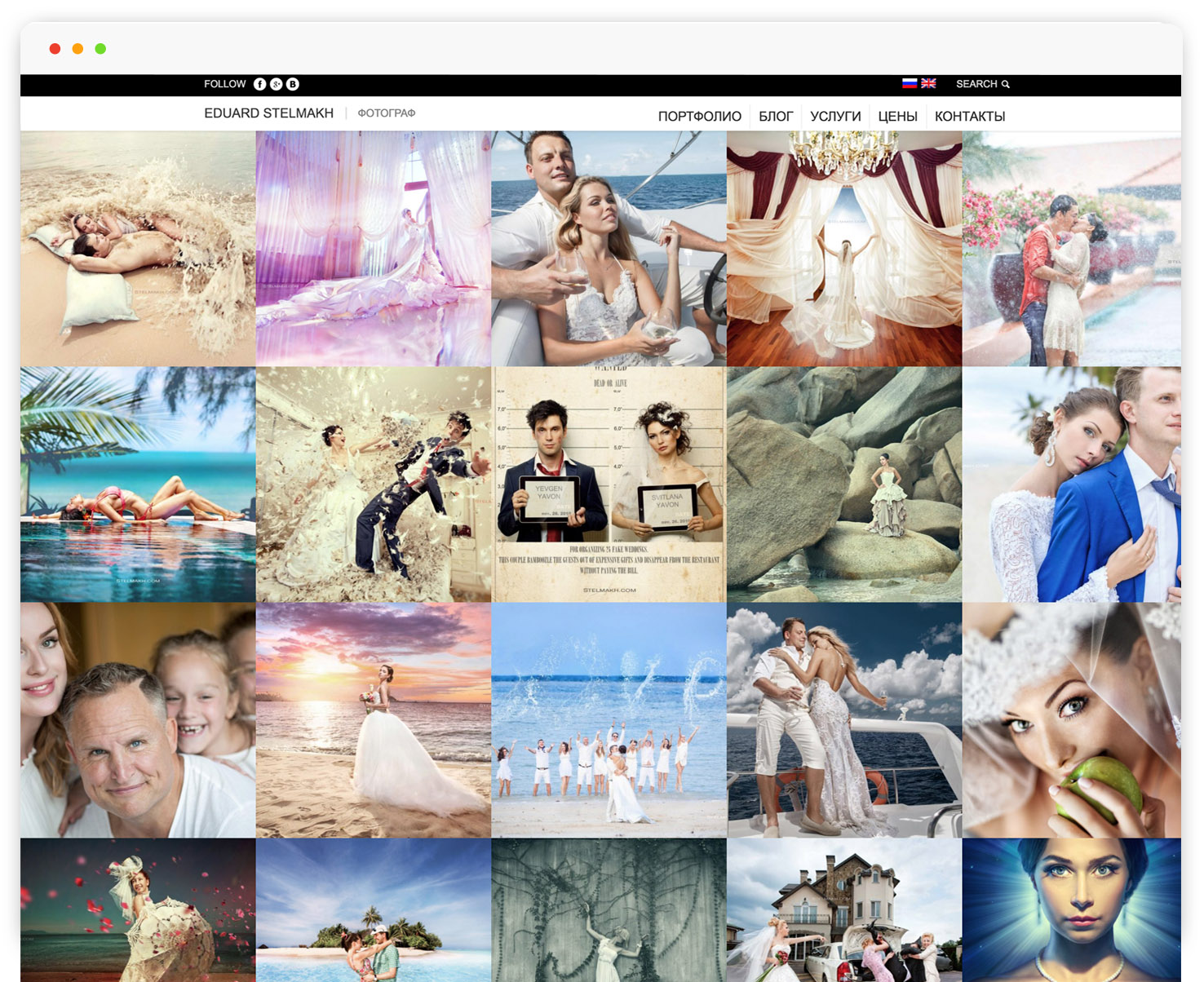Open photo of couple kissing in the rain
The image size is (1204, 982).
click(x=1072, y=249)
